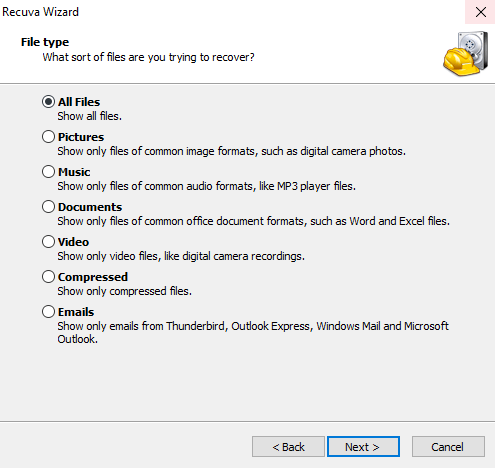The width and height of the screenshot is (495, 468).
Task: Cancel the Recuva Wizard
Action: click(x=448, y=447)
